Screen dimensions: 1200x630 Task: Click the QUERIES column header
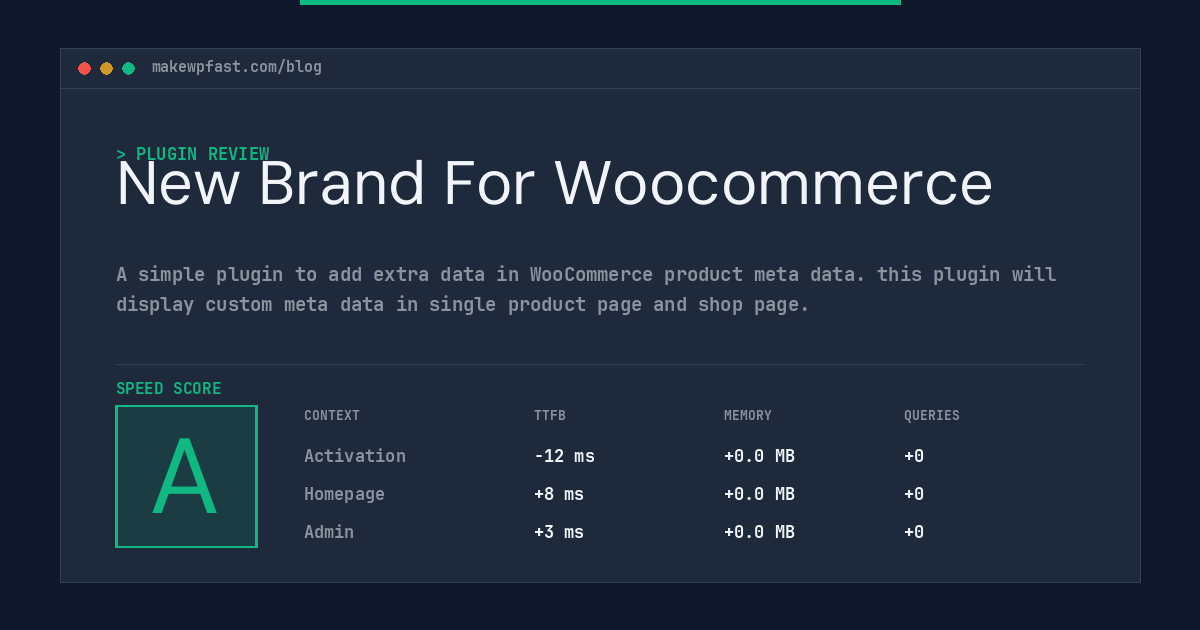(932, 416)
